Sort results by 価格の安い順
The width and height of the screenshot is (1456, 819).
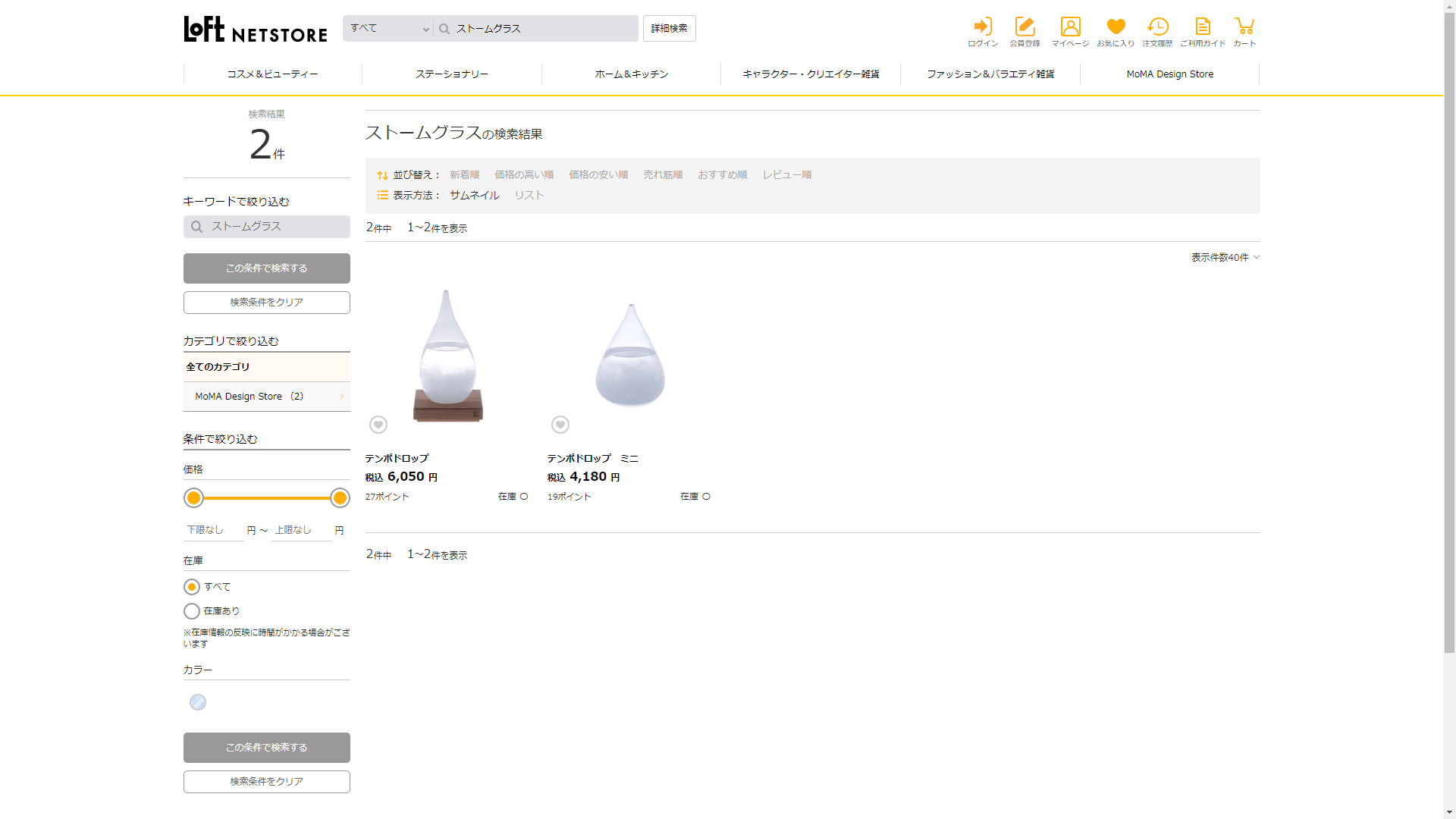(x=598, y=175)
